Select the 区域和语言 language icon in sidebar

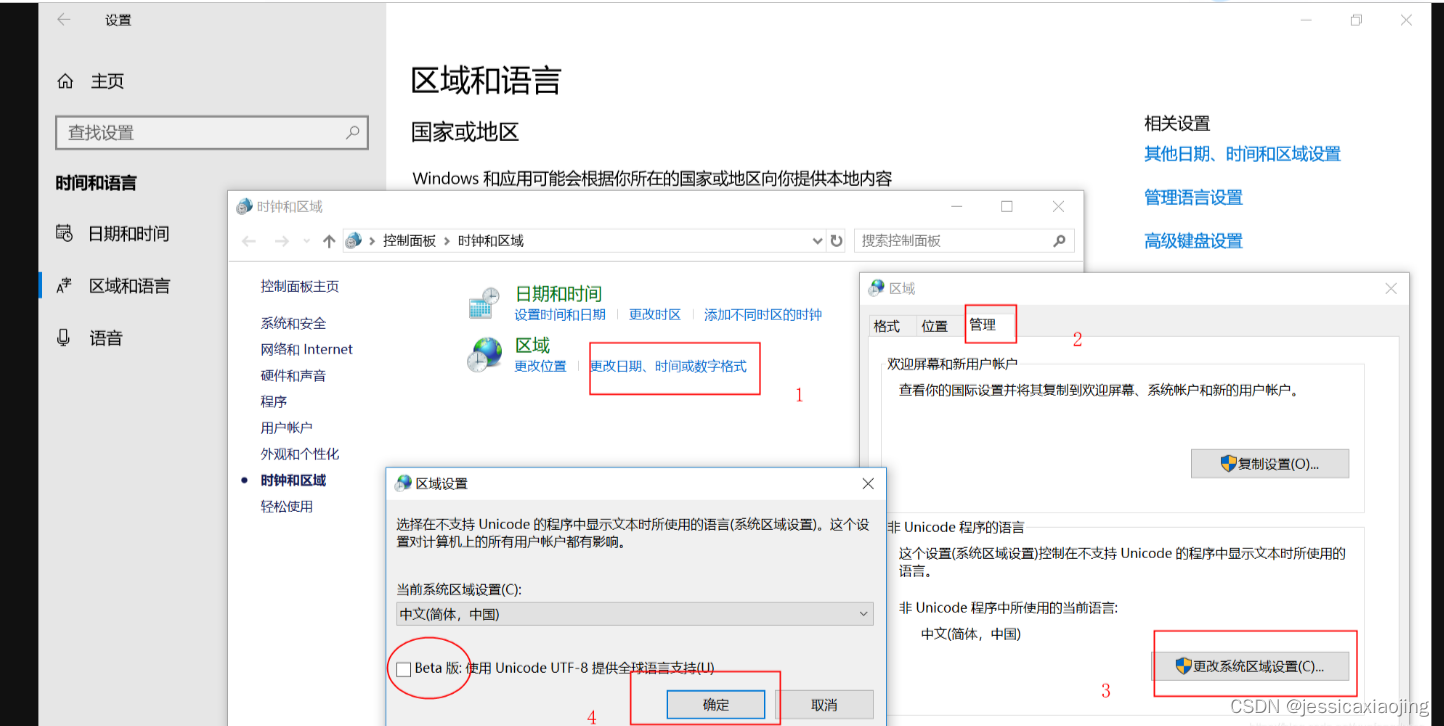64,286
